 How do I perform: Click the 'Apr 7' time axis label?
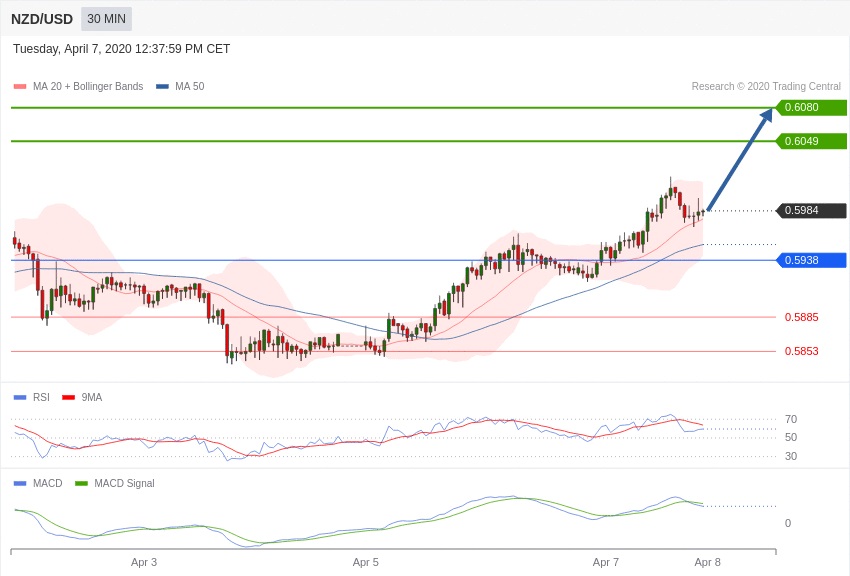(x=606, y=562)
